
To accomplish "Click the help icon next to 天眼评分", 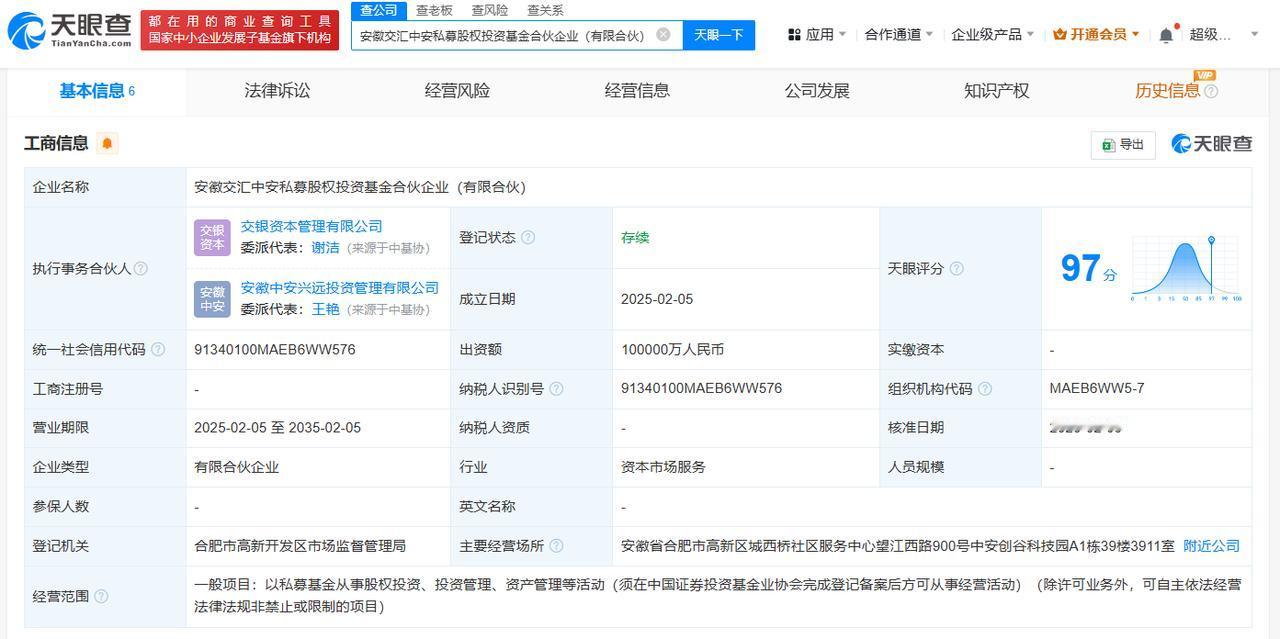I will 956,268.
